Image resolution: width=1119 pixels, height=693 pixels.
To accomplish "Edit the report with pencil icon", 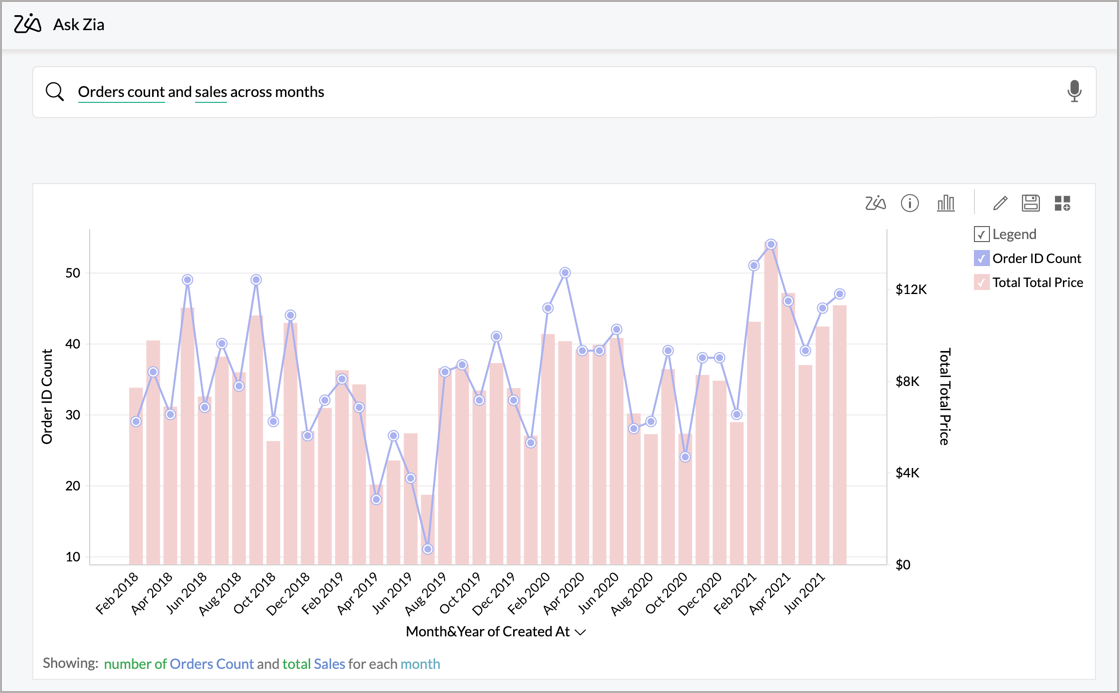I will (1000, 203).
